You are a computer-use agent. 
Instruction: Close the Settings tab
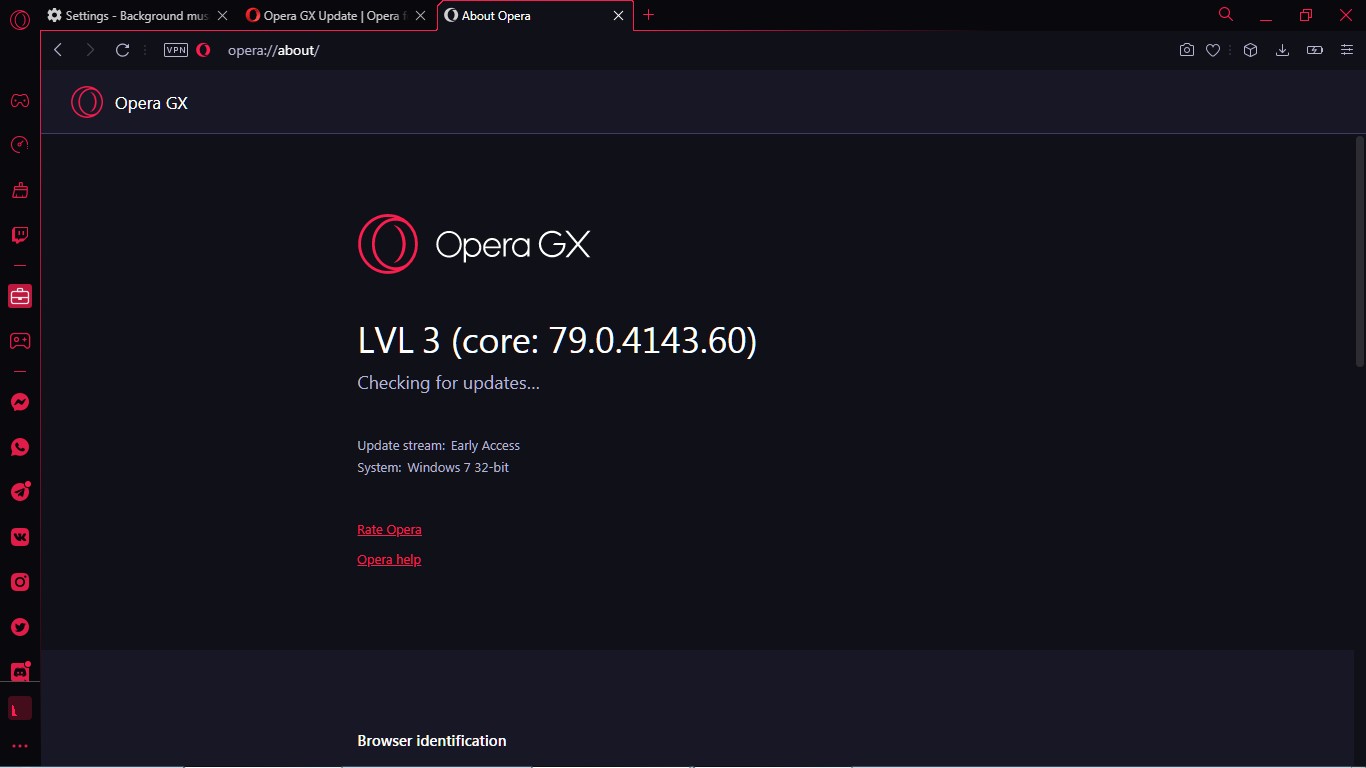coord(223,16)
